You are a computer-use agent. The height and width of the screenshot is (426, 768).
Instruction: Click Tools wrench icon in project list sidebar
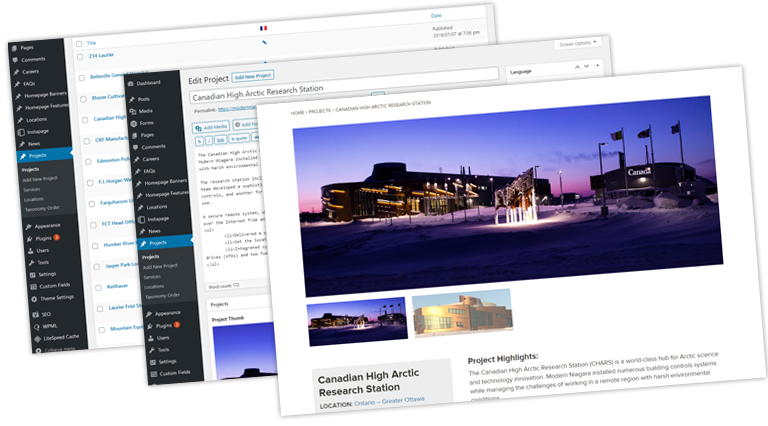(31, 263)
